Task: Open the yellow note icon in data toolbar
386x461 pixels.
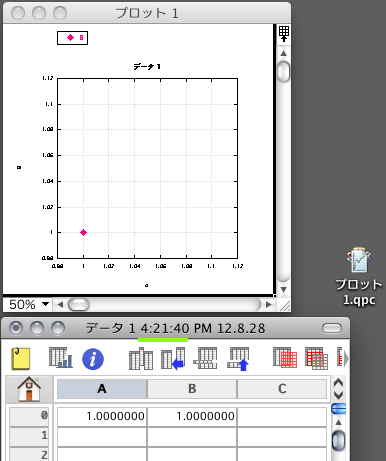Action: coord(21,359)
